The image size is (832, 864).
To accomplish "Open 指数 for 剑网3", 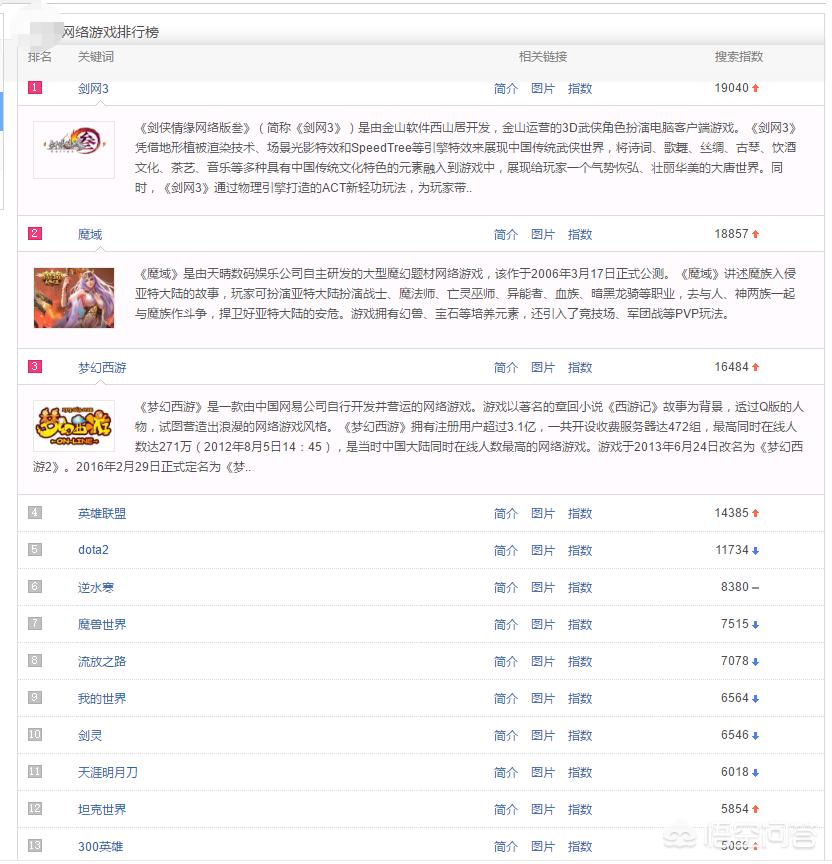I will click(580, 88).
